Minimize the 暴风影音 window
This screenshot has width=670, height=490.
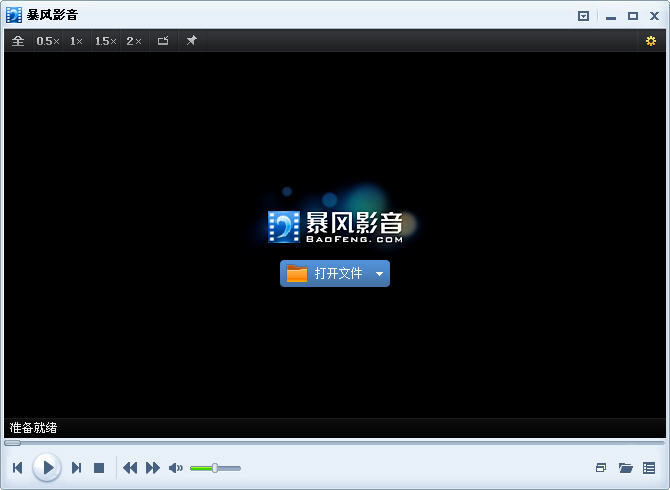[611, 17]
